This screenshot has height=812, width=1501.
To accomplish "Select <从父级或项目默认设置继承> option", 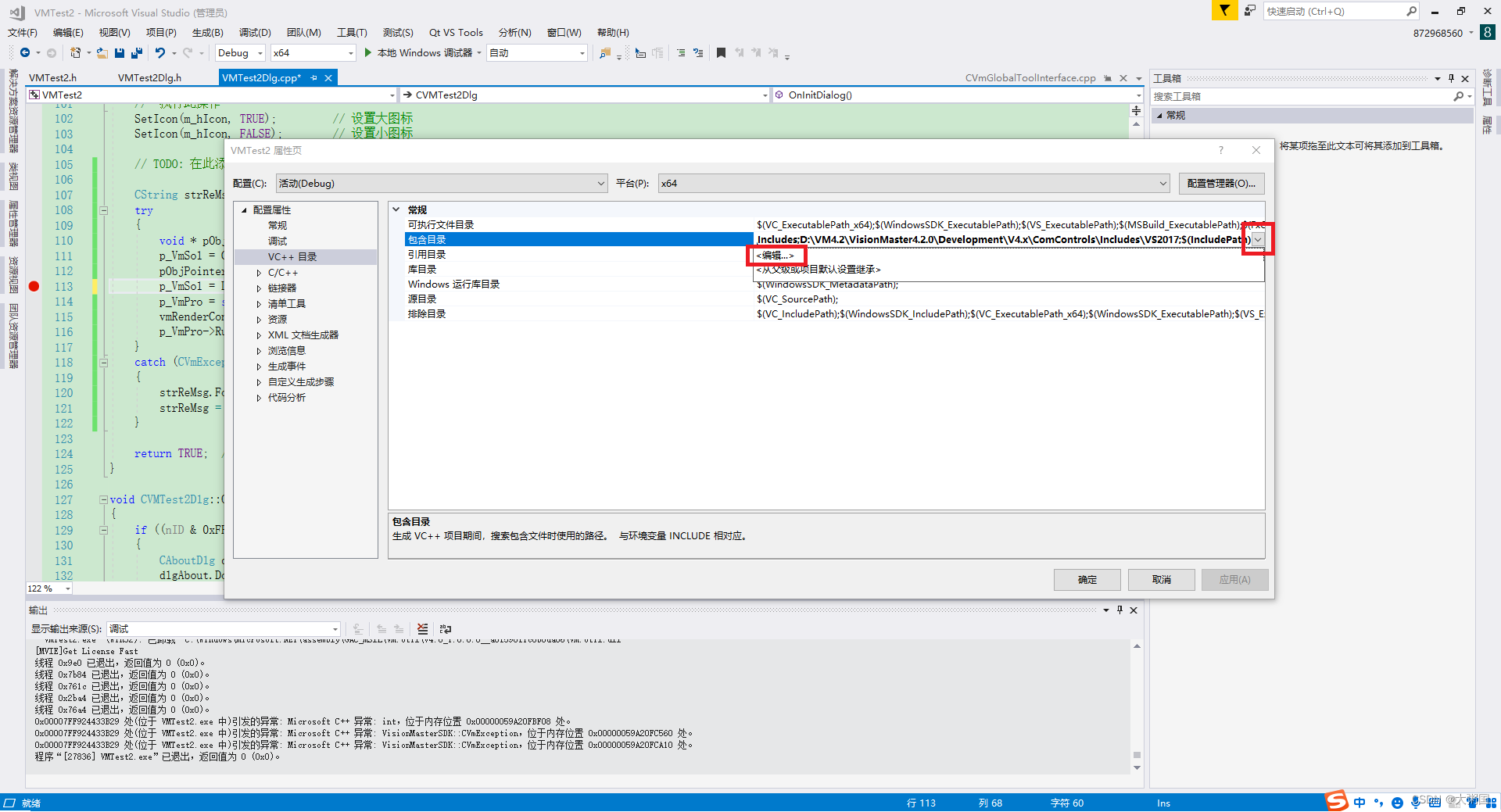I will (x=819, y=270).
